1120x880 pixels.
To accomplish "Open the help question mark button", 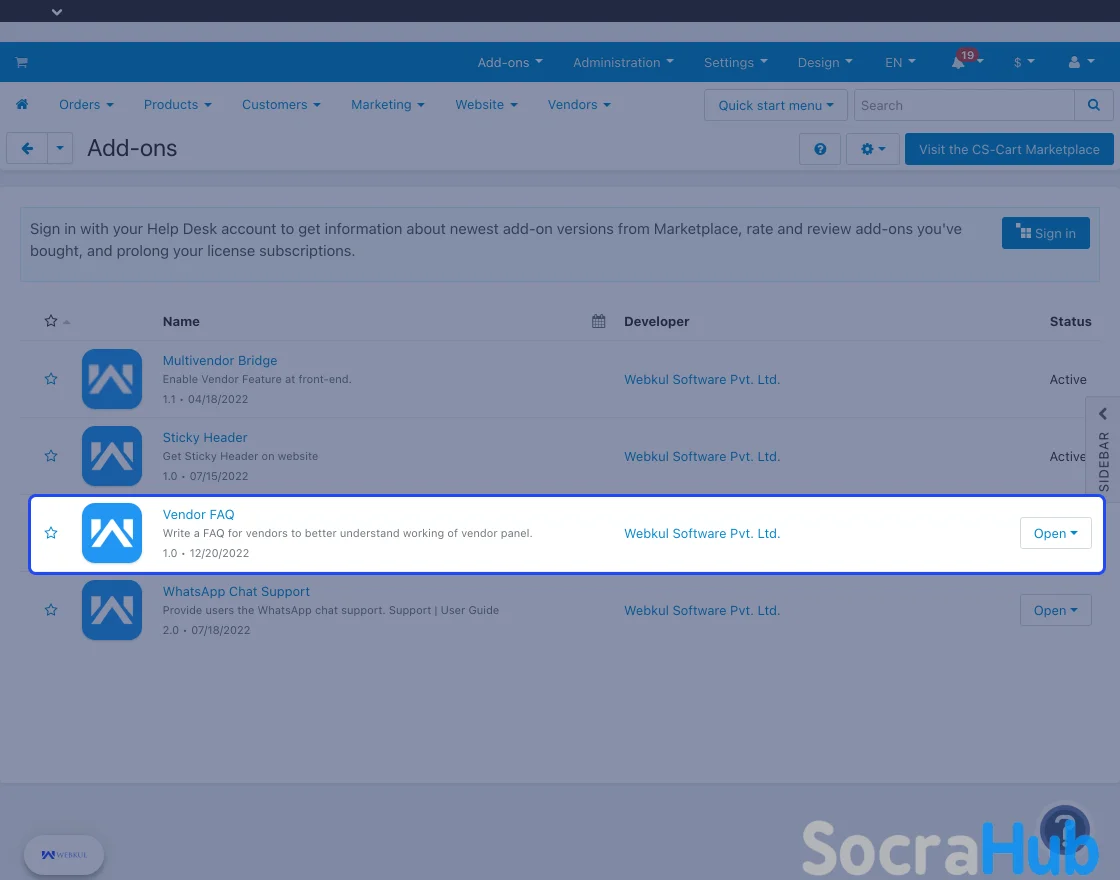I will tap(820, 149).
